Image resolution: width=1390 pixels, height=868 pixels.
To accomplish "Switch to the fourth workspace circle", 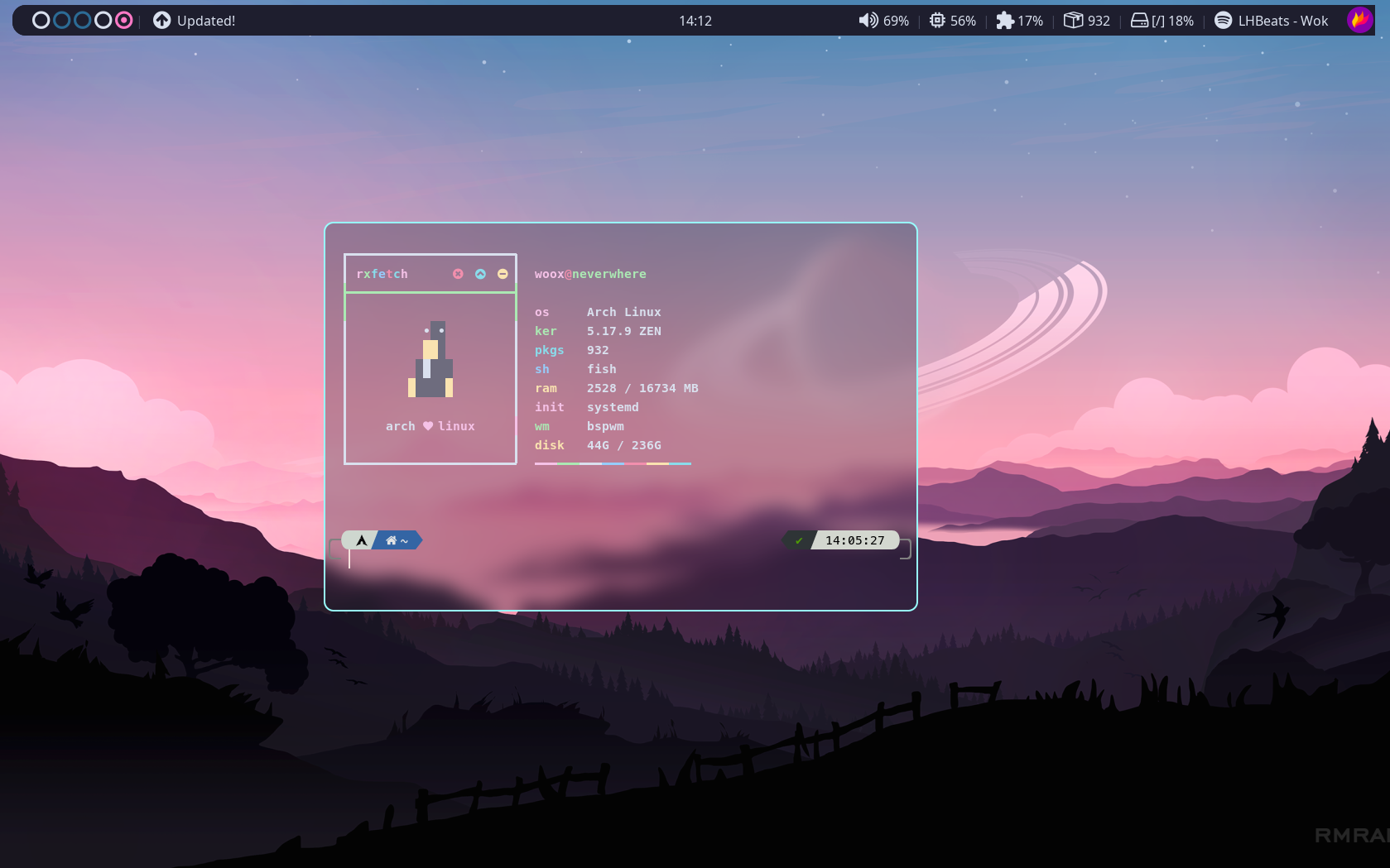I will [103, 20].
